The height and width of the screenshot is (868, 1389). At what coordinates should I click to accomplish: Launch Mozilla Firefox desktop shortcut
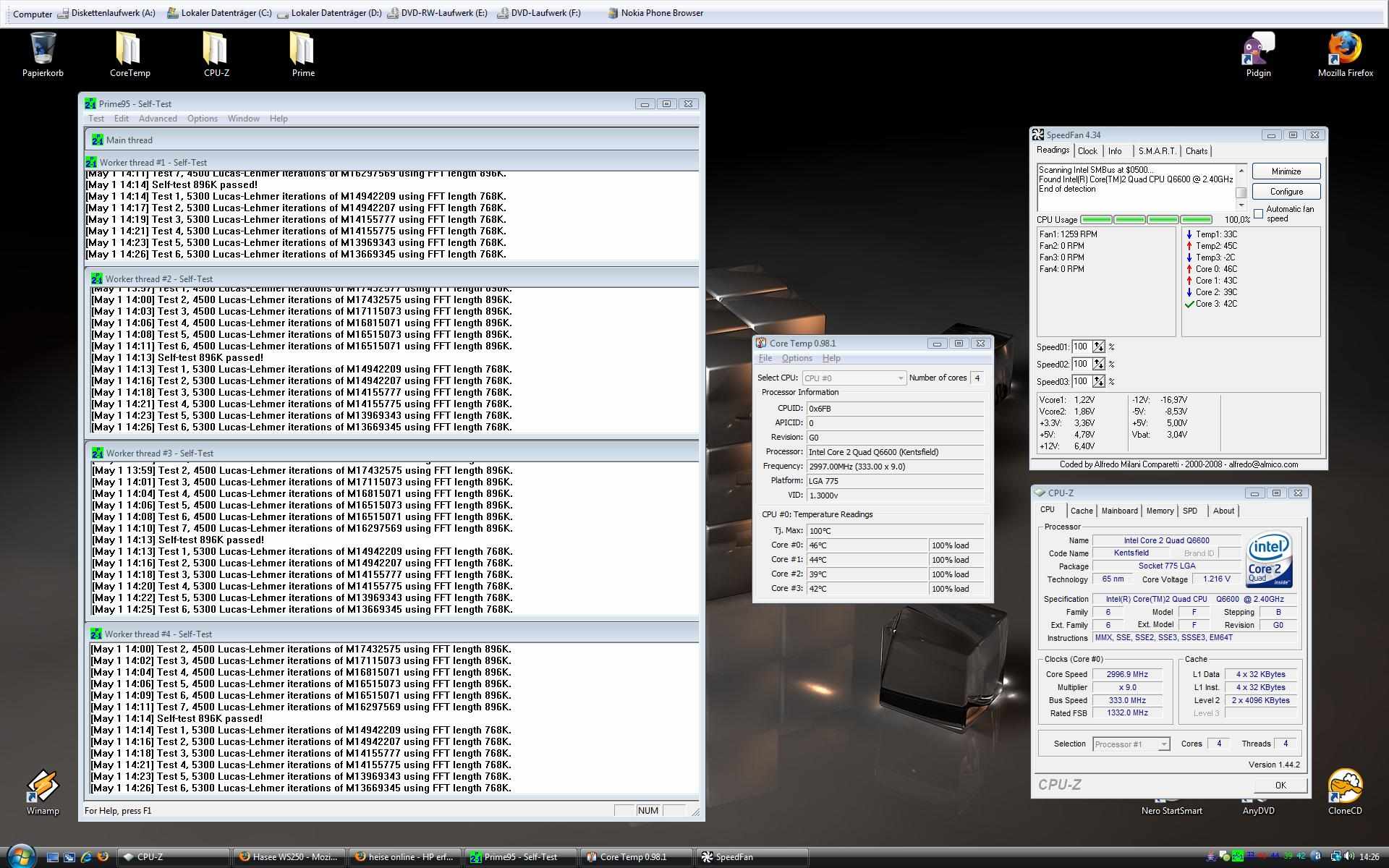click(x=1345, y=52)
